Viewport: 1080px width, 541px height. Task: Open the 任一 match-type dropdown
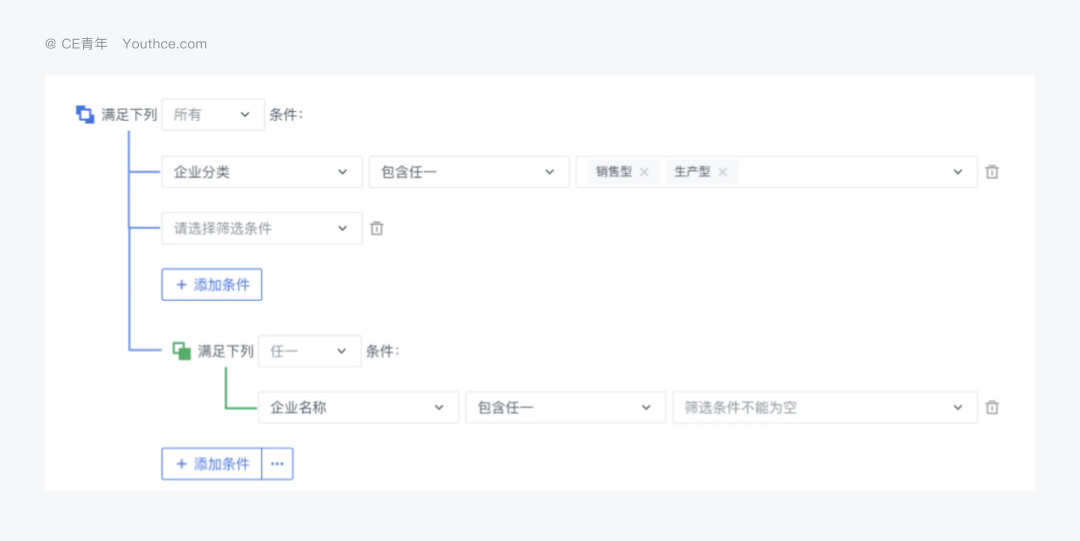coord(309,351)
